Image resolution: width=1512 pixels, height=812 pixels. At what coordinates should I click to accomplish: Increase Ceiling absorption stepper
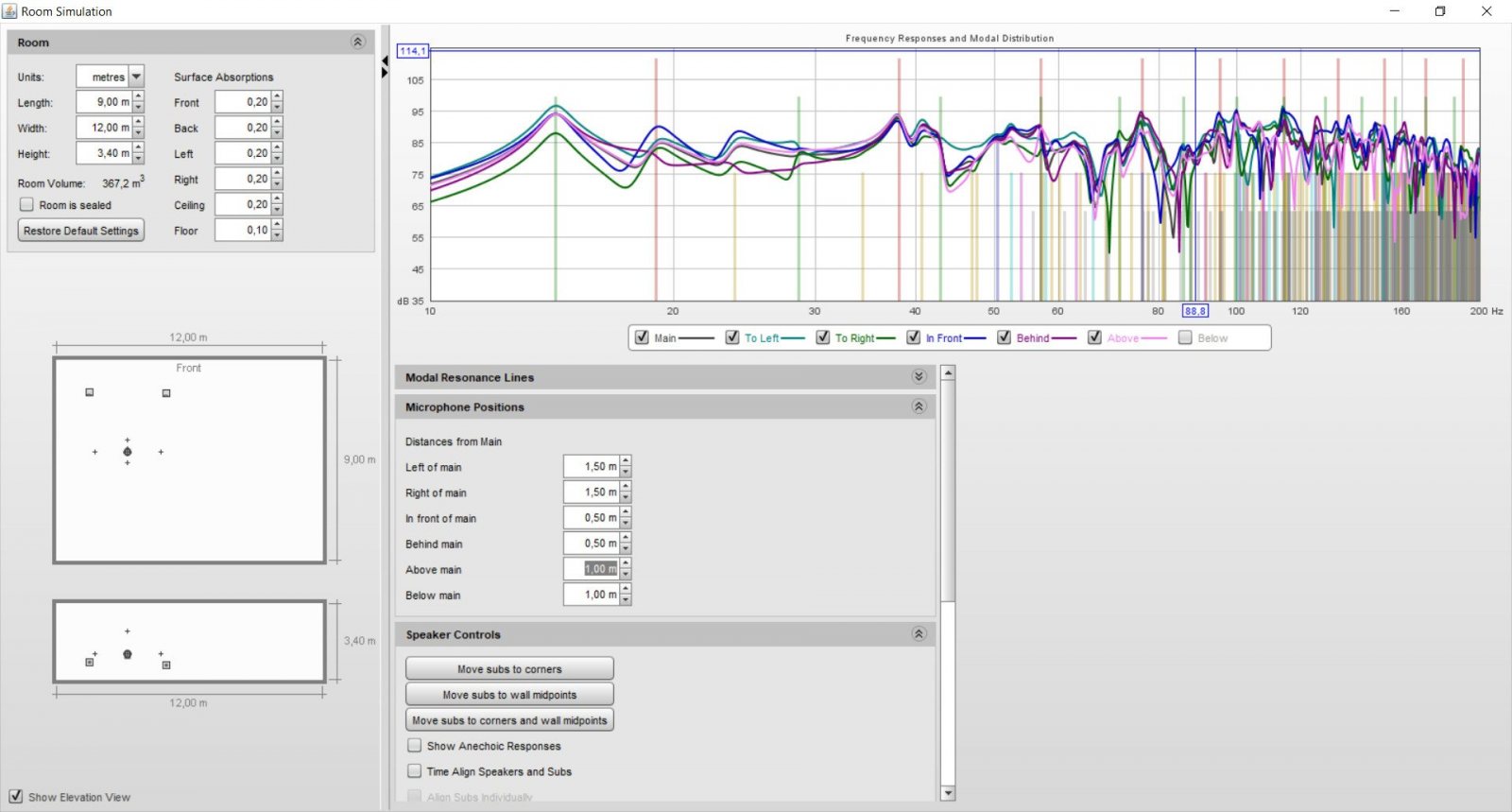[277, 199]
